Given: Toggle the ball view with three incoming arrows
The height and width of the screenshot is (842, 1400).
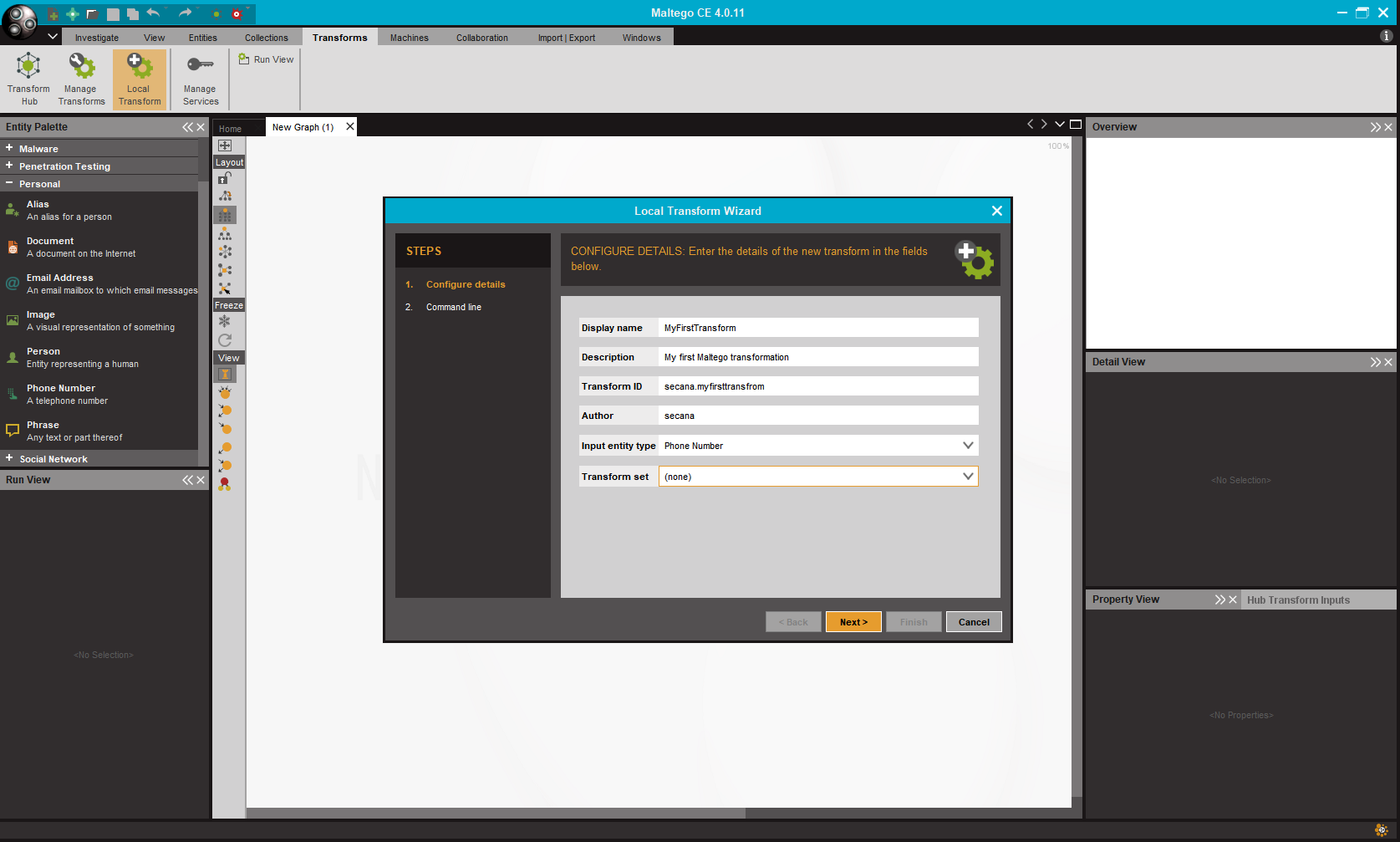Looking at the screenshot, I should pyautogui.click(x=225, y=392).
